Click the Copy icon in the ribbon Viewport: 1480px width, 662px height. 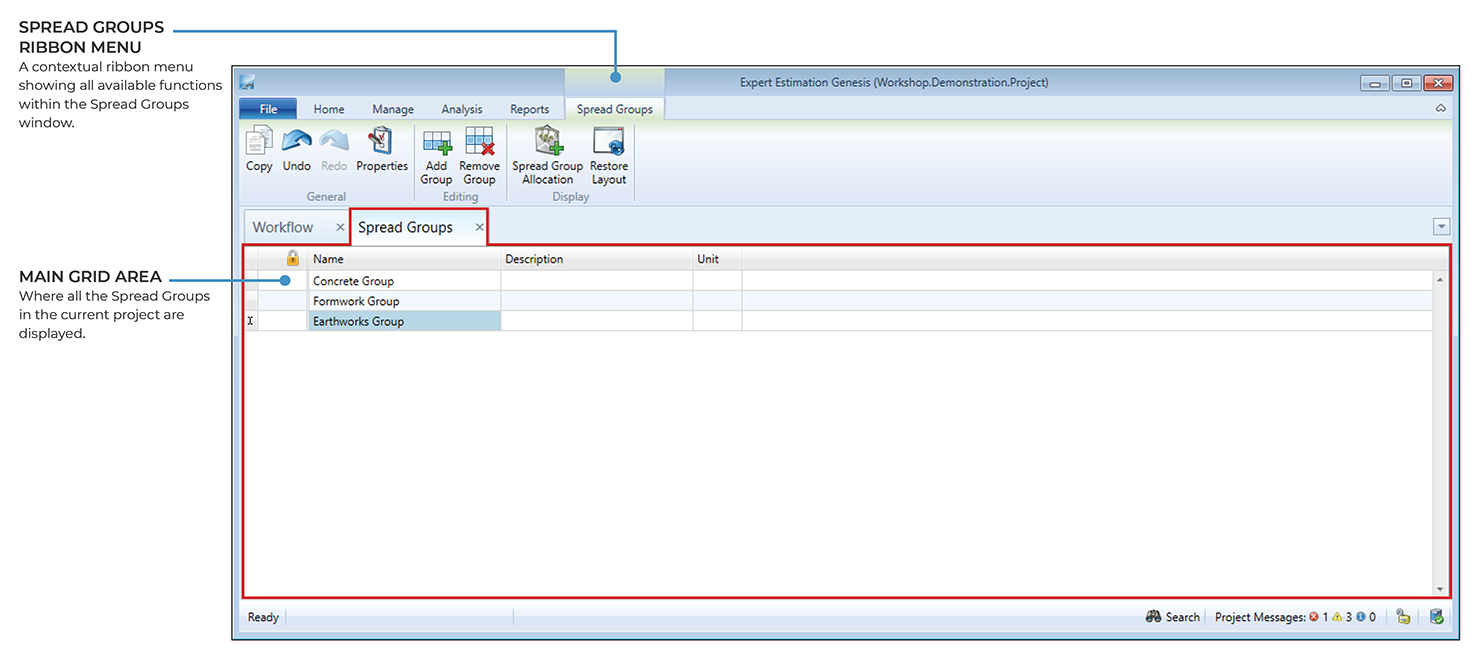(x=259, y=150)
